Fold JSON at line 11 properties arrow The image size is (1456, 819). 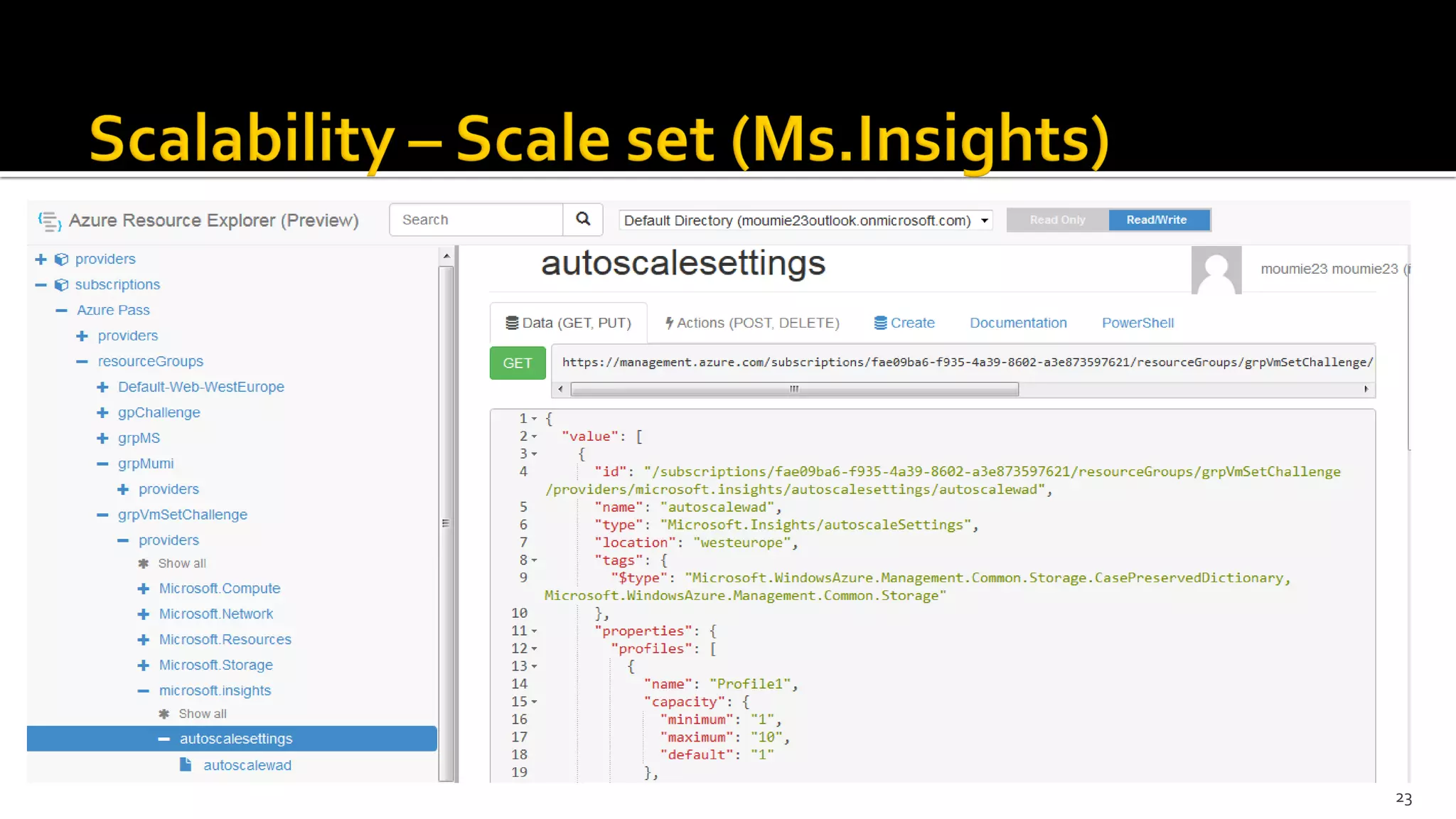534,631
